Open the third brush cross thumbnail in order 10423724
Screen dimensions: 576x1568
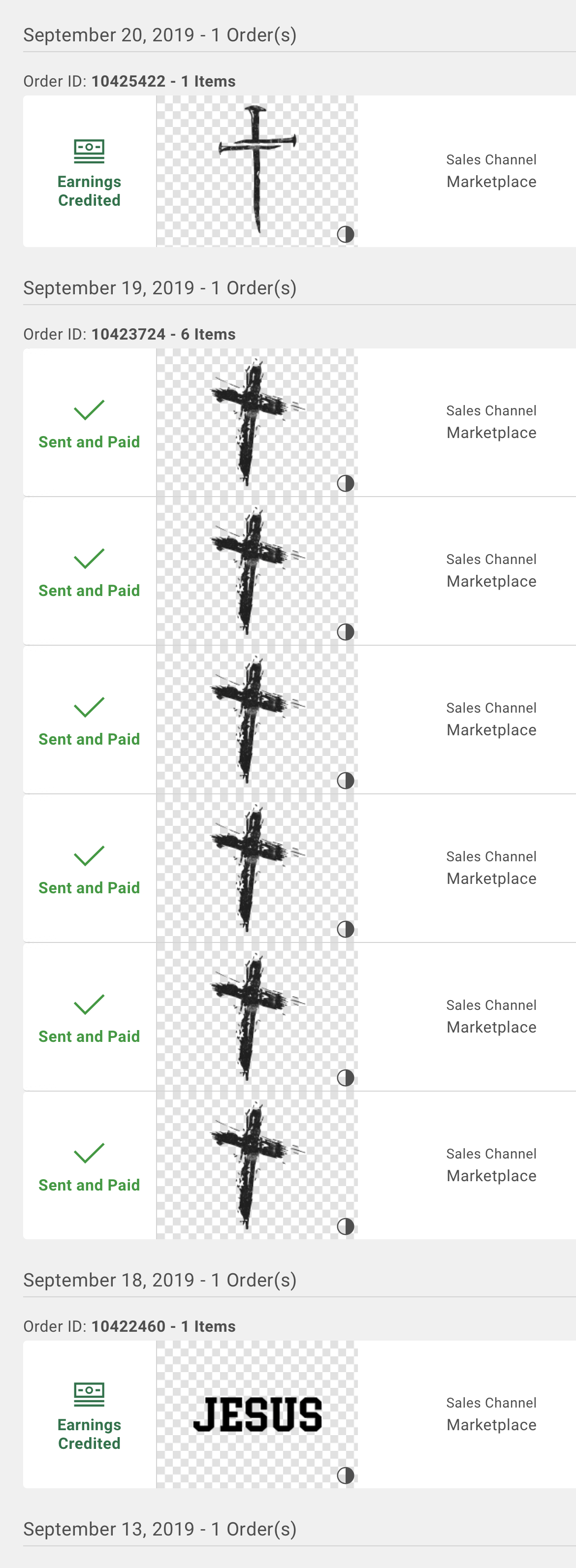(x=257, y=720)
